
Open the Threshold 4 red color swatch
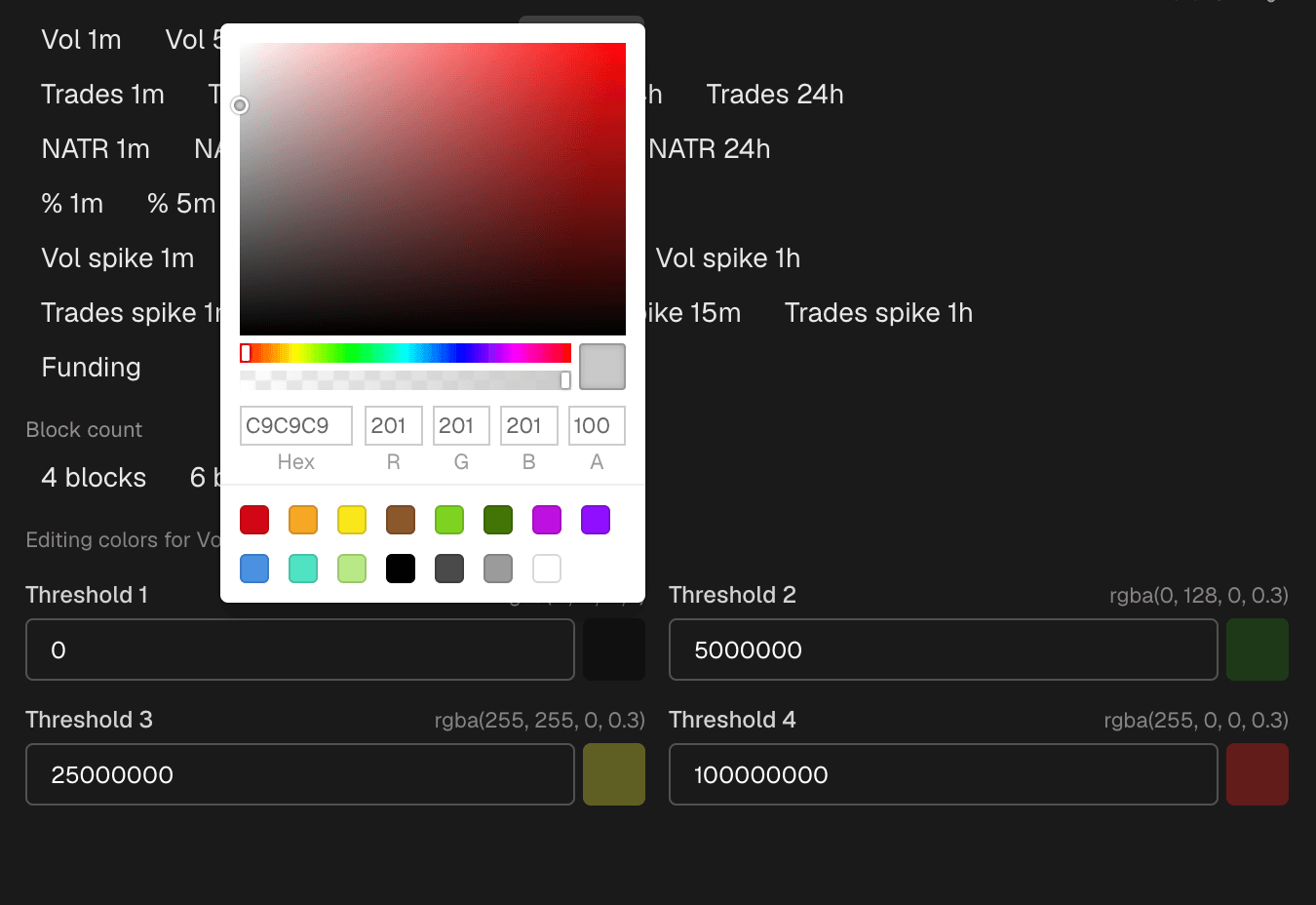[x=1258, y=774]
